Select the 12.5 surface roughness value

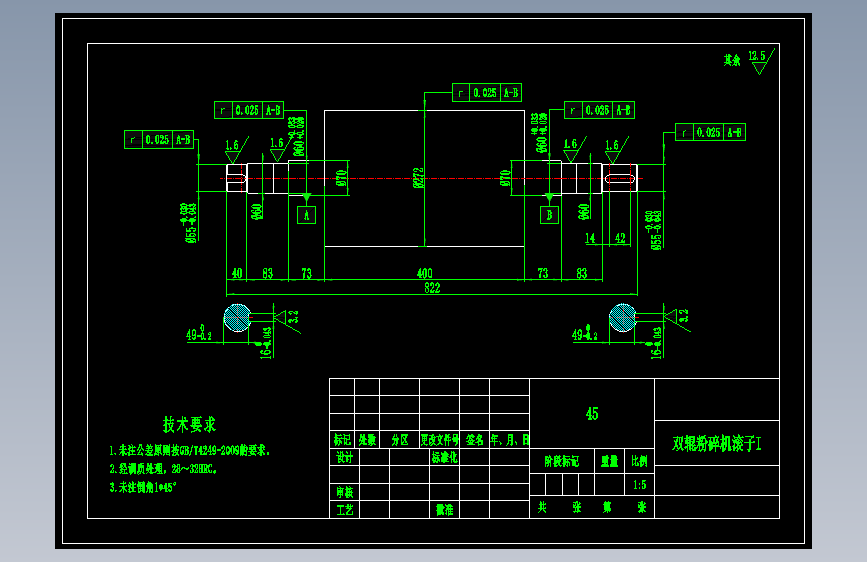pos(757,56)
